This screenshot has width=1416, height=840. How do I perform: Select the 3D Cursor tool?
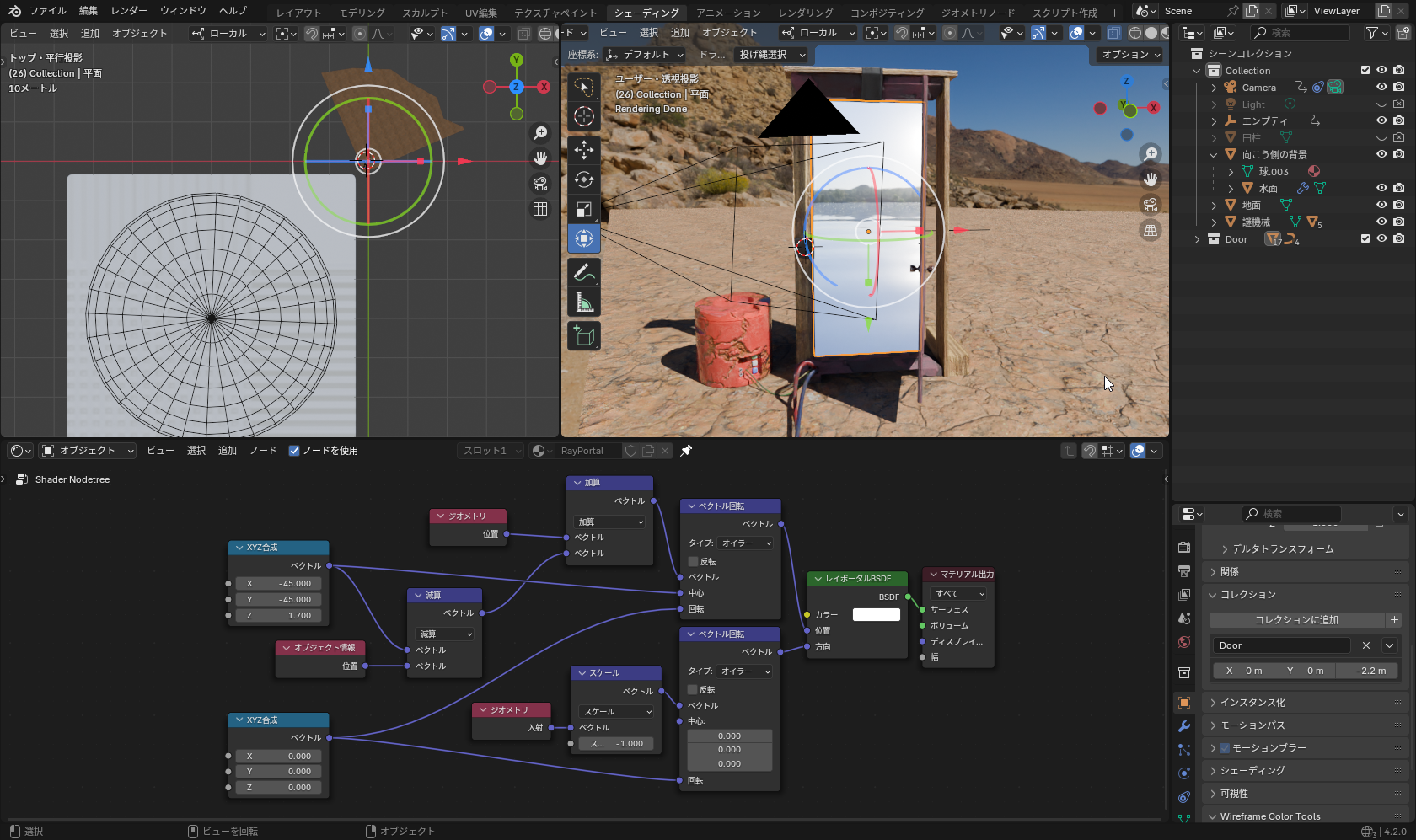click(583, 117)
